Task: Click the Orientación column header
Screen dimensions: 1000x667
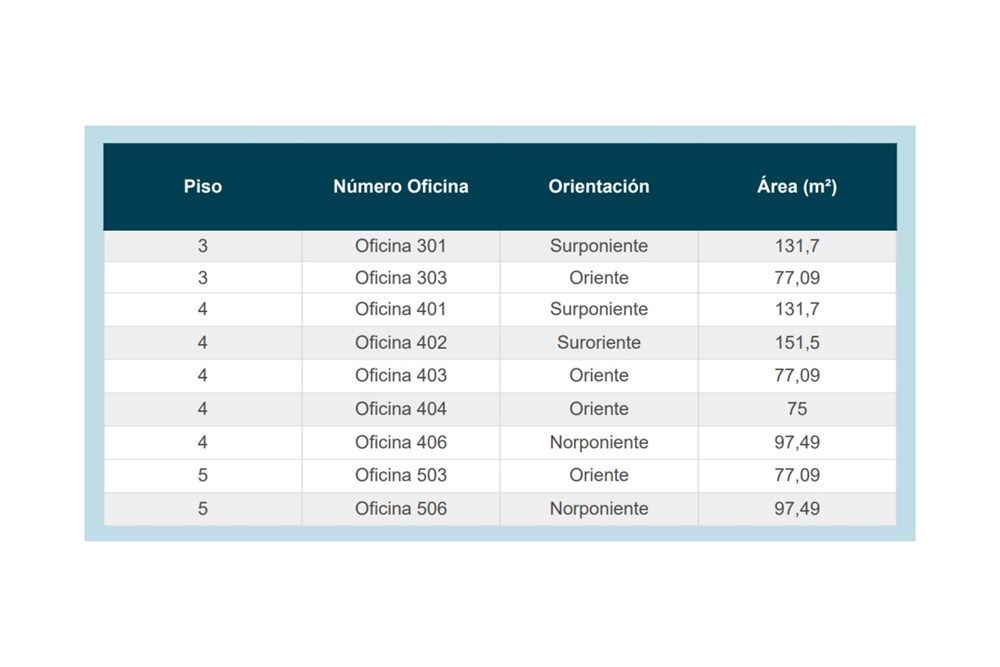Action: [599, 186]
